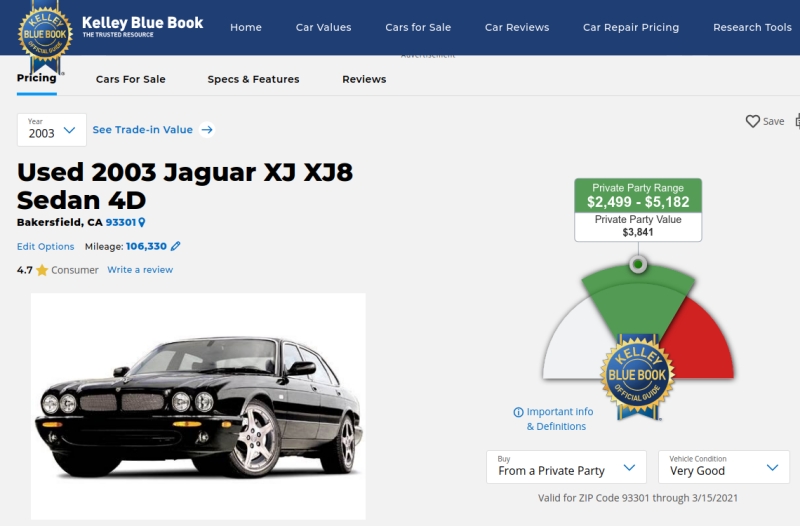This screenshot has height=526, width=800.
Task: Switch to the Reviews tab
Action: point(364,79)
